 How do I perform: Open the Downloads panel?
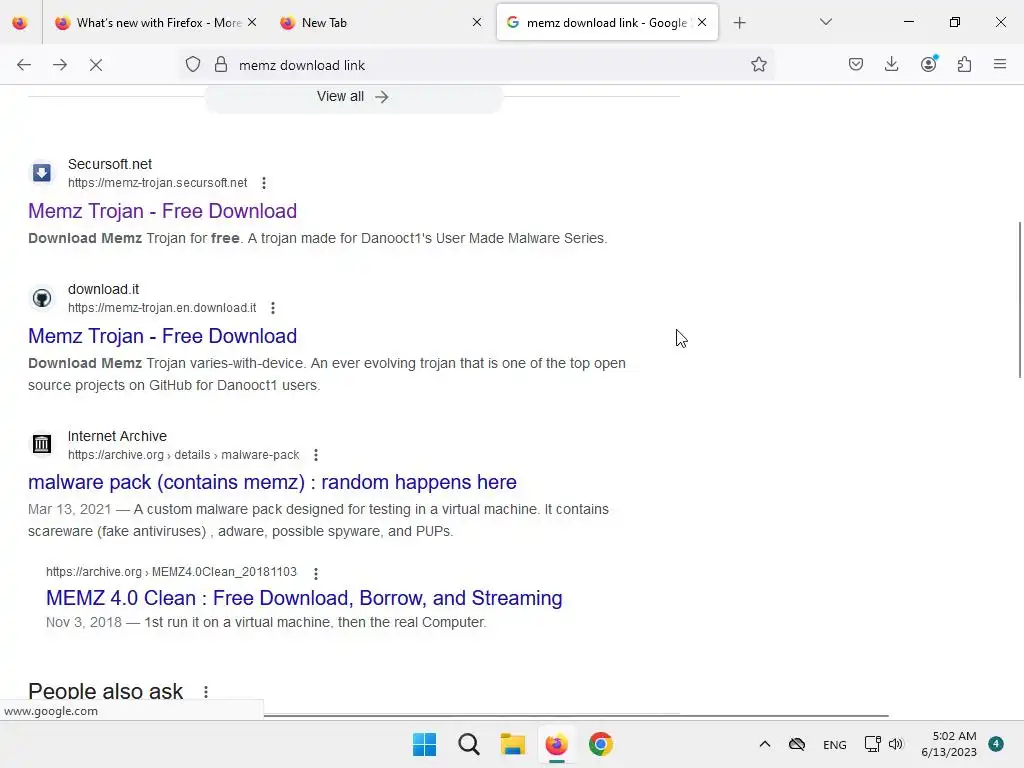891,65
